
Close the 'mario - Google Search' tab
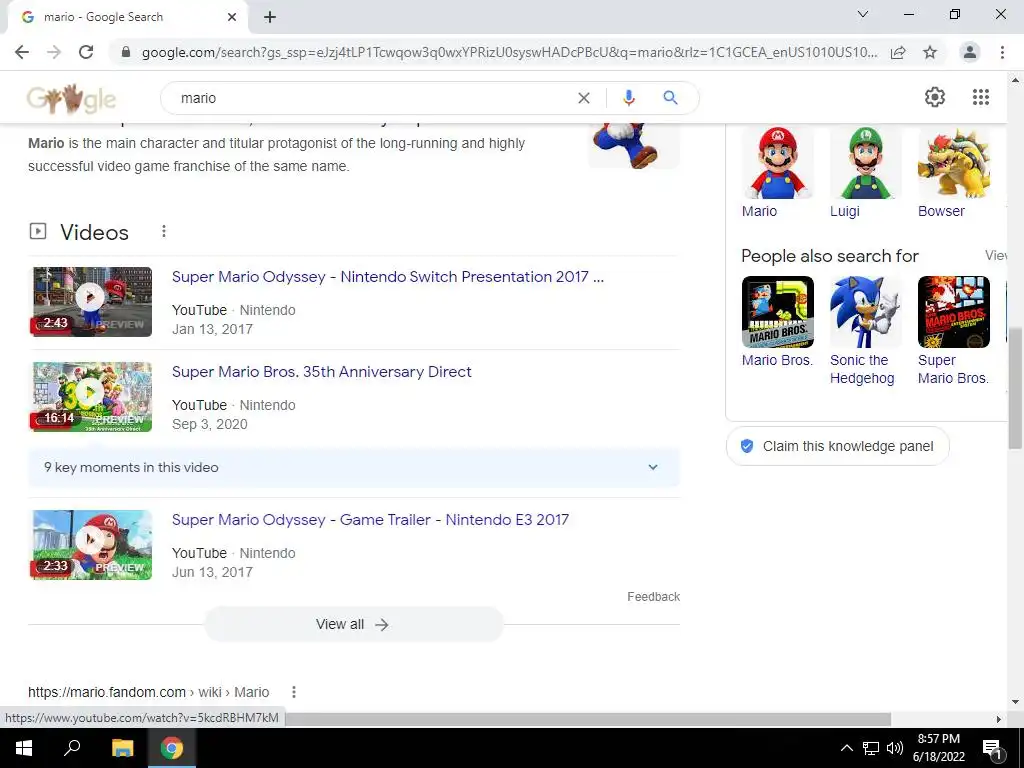pos(232,17)
